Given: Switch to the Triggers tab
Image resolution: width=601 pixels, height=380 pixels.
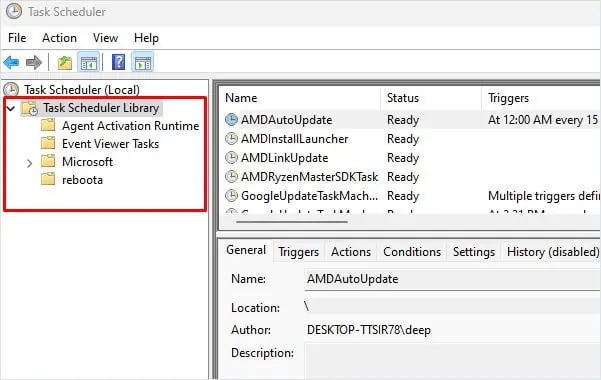Looking at the screenshot, I should point(299,252).
